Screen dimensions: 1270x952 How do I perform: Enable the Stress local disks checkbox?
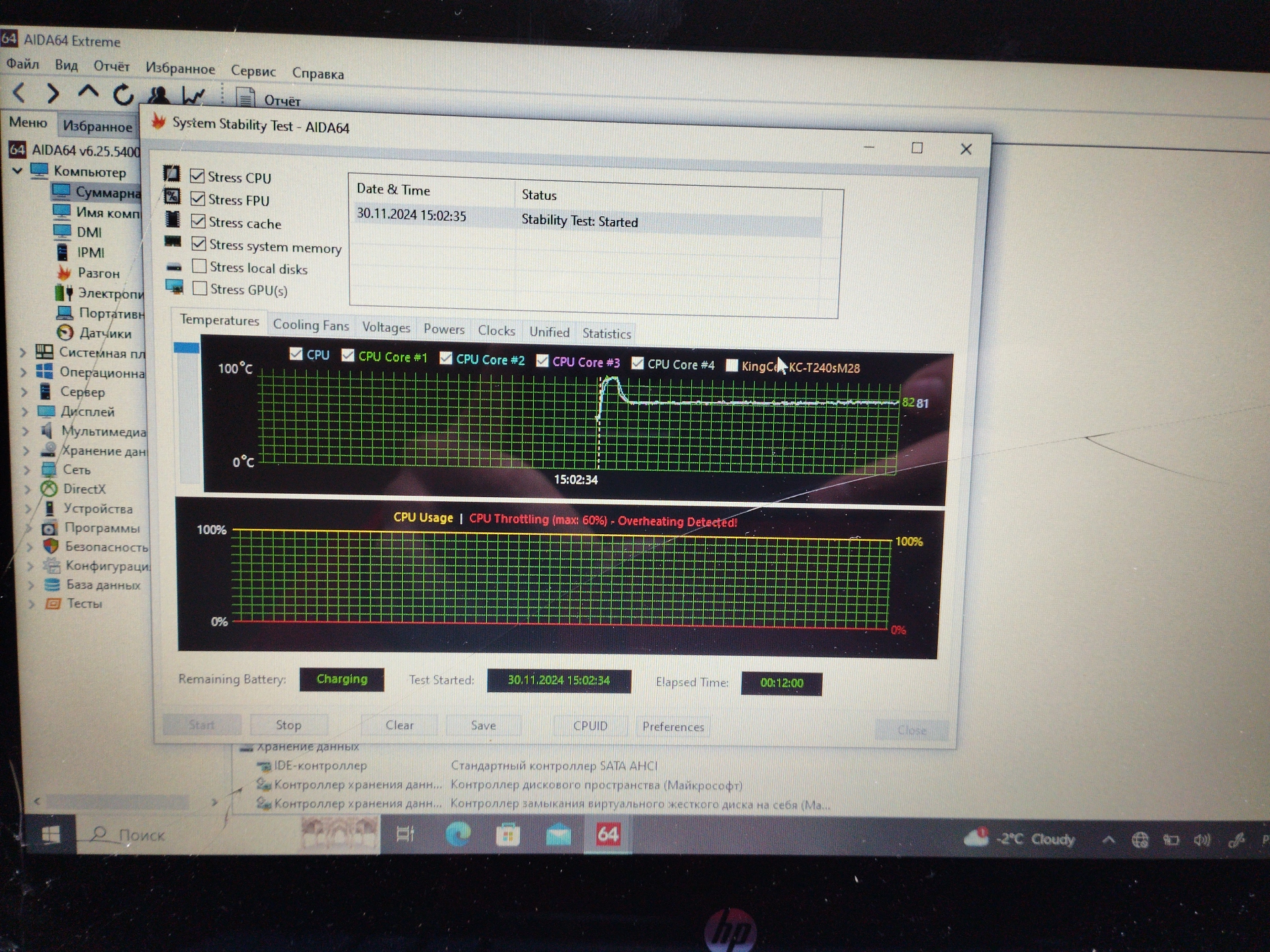coord(199,266)
